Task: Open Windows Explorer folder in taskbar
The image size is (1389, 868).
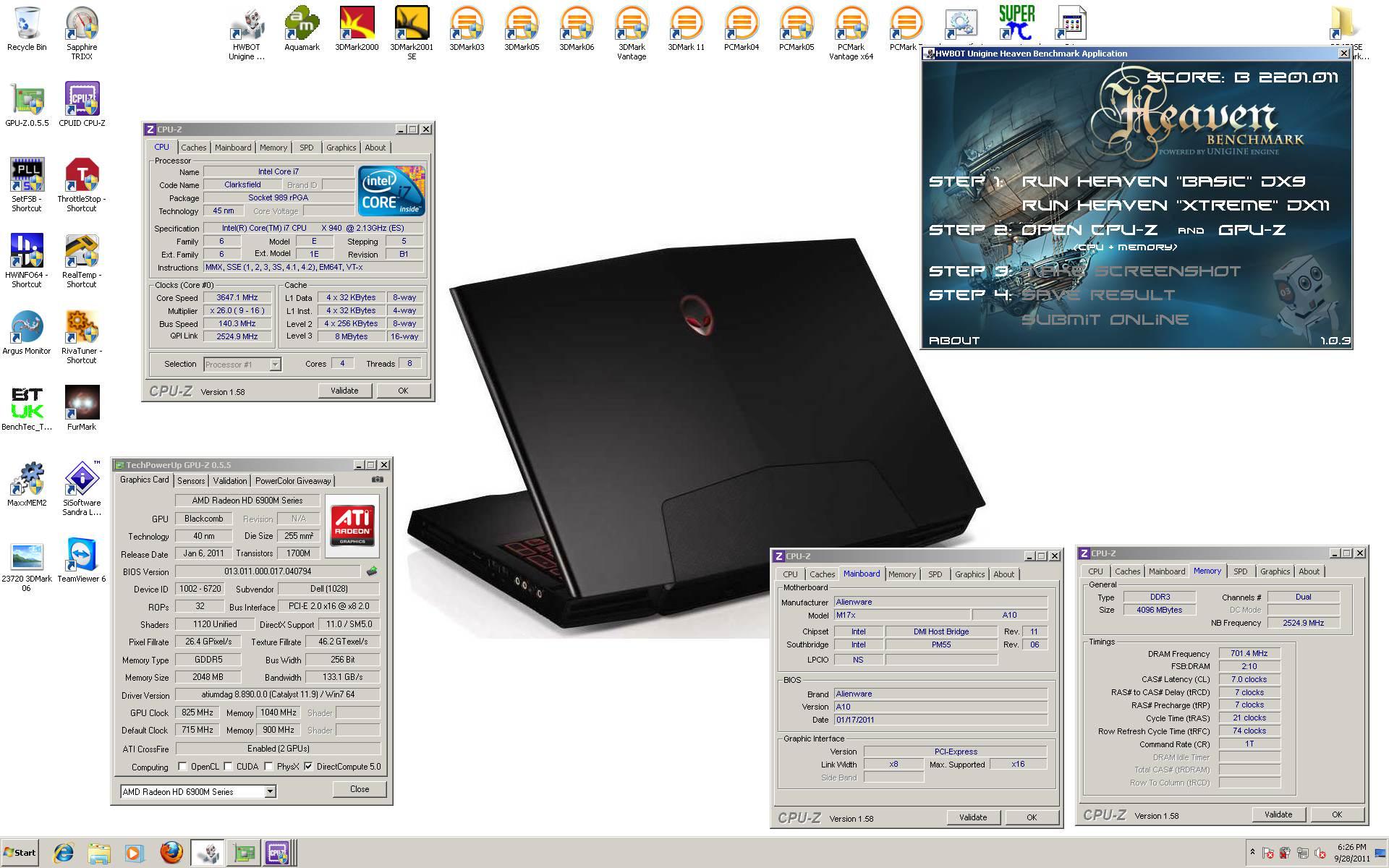Action: [x=99, y=854]
